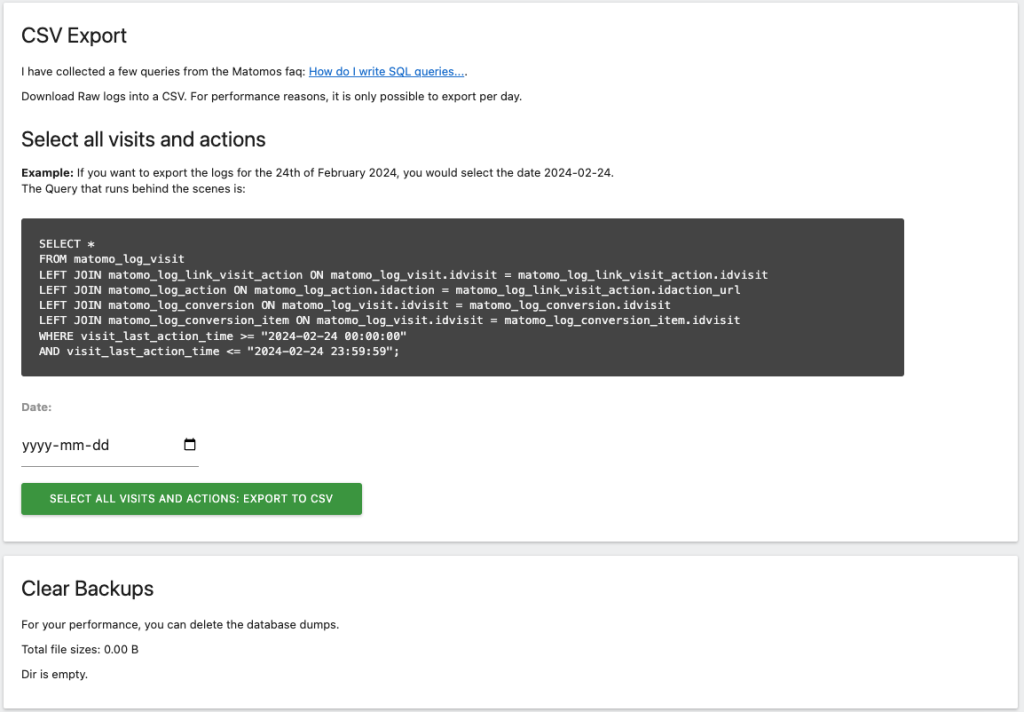Screen dimensions: 1024x712
Task: Click the 'Dir is empty.' message
Action: coord(54,674)
